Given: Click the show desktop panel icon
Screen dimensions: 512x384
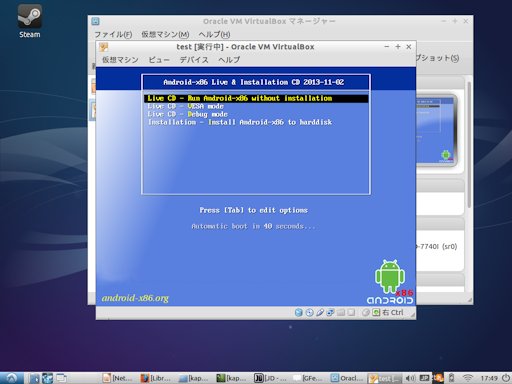Looking at the screenshot, I should coord(61,378).
